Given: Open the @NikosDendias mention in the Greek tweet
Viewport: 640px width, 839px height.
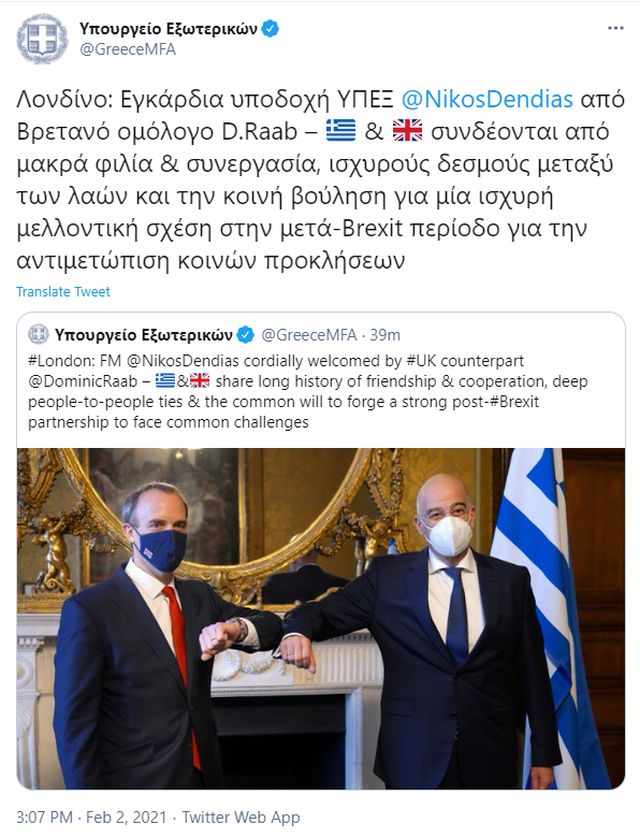Looking at the screenshot, I should [487, 100].
